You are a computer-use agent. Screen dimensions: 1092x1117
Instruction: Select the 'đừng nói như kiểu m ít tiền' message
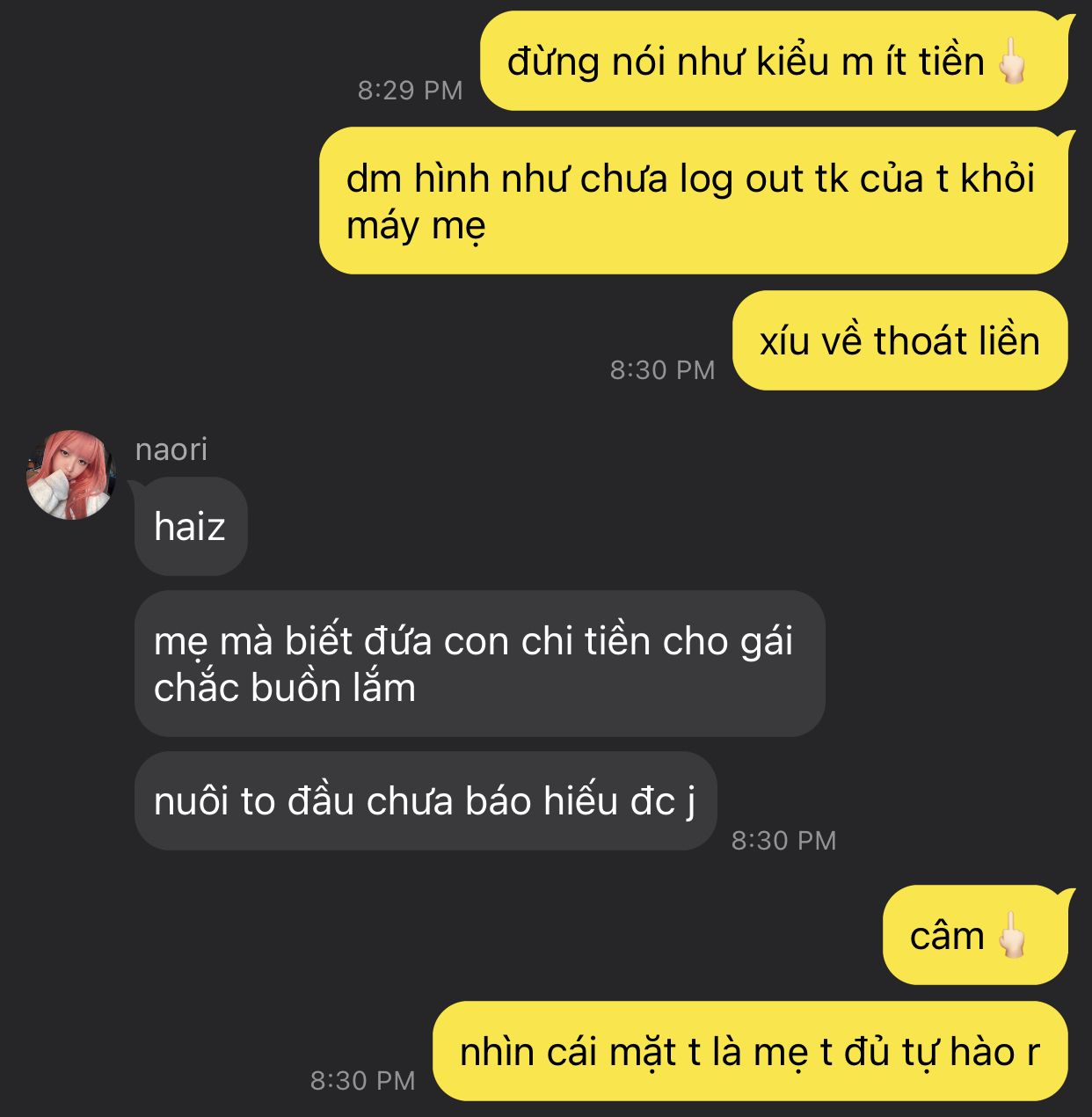click(x=774, y=61)
